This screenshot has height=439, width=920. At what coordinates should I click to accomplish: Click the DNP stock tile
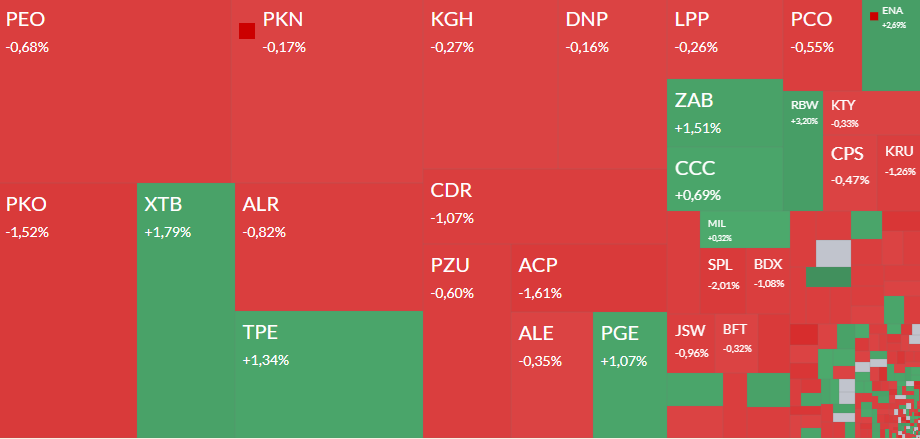click(612, 90)
